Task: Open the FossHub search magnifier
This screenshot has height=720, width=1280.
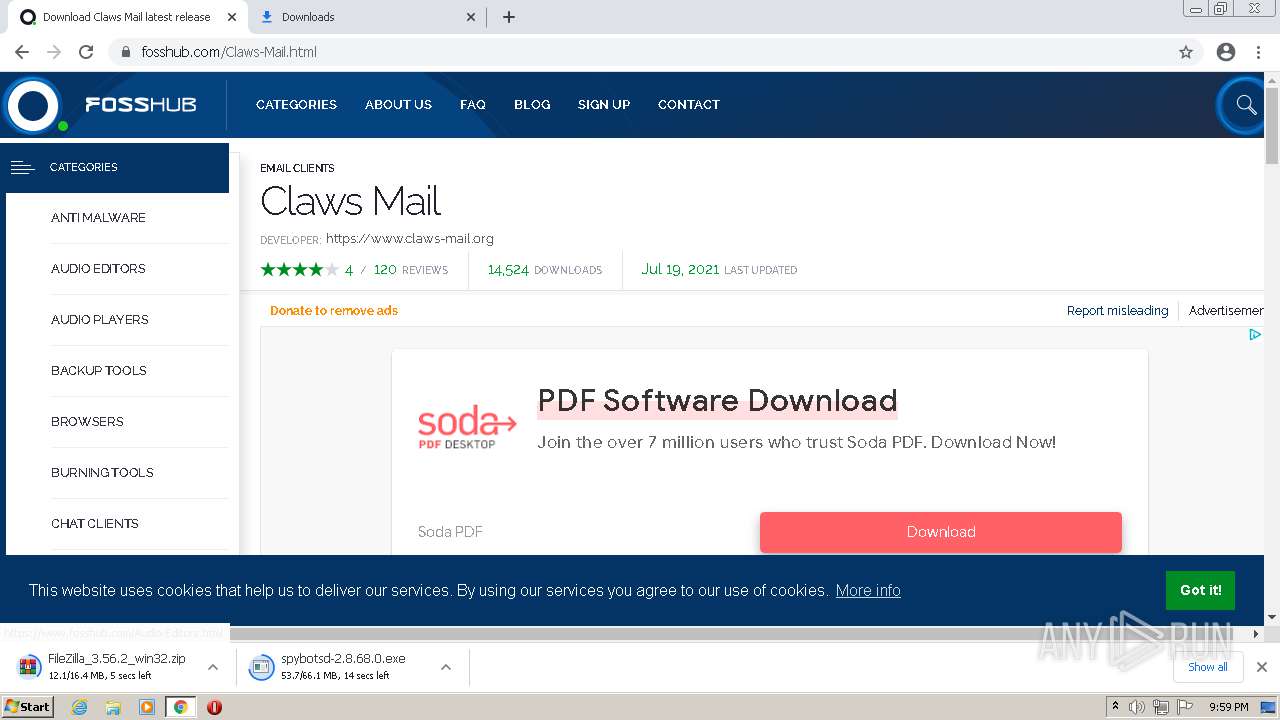Action: tap(1245, 104)
